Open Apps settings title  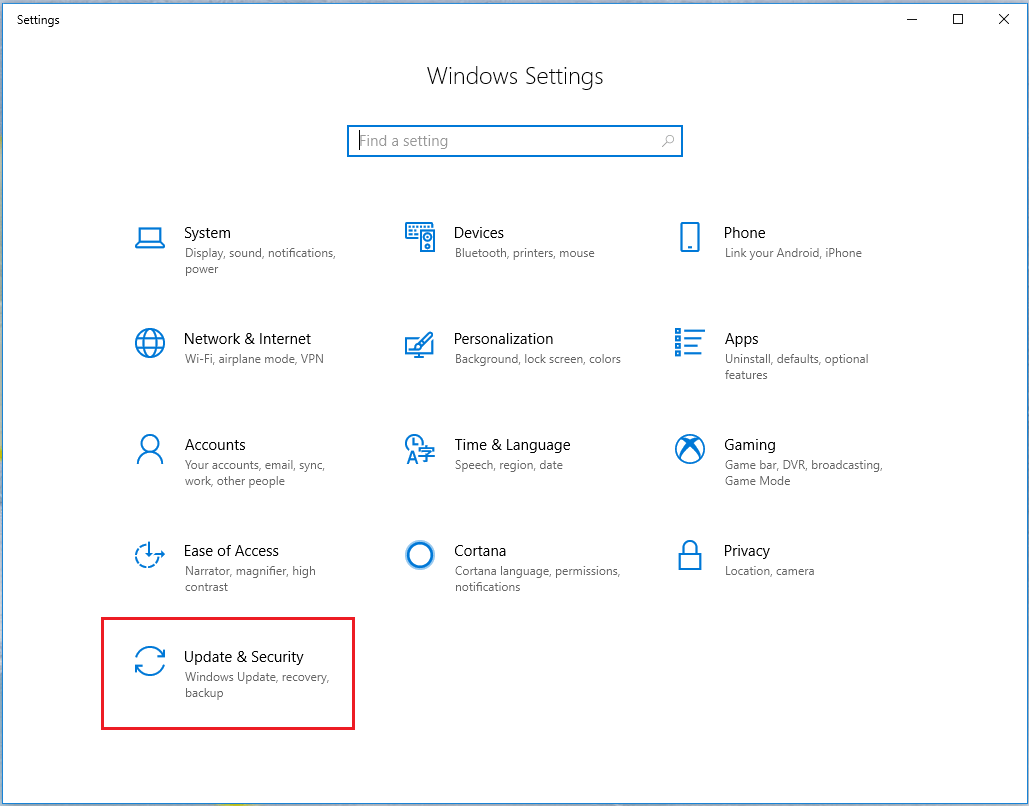point(742,339)
